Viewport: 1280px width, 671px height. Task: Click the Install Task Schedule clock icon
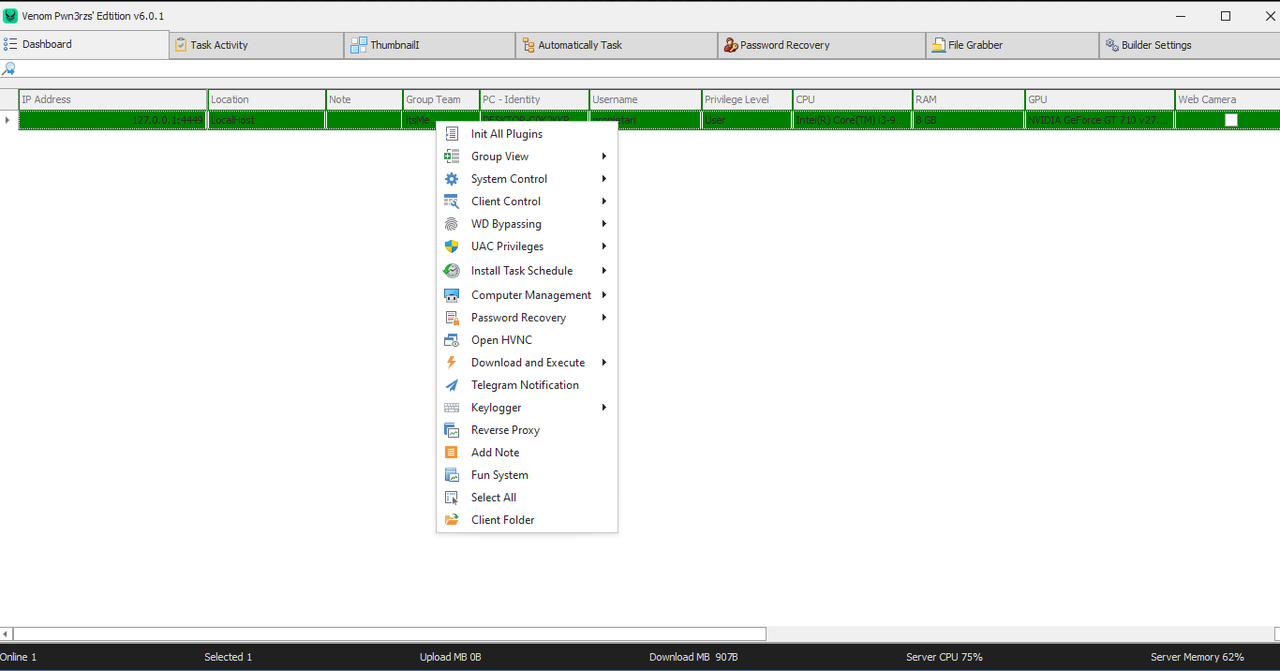[452, 271]
